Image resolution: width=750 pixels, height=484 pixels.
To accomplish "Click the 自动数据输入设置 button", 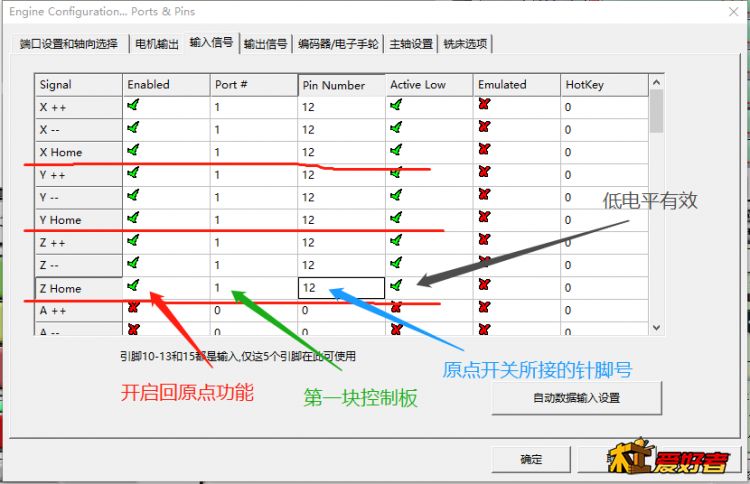I will [576, 398].
